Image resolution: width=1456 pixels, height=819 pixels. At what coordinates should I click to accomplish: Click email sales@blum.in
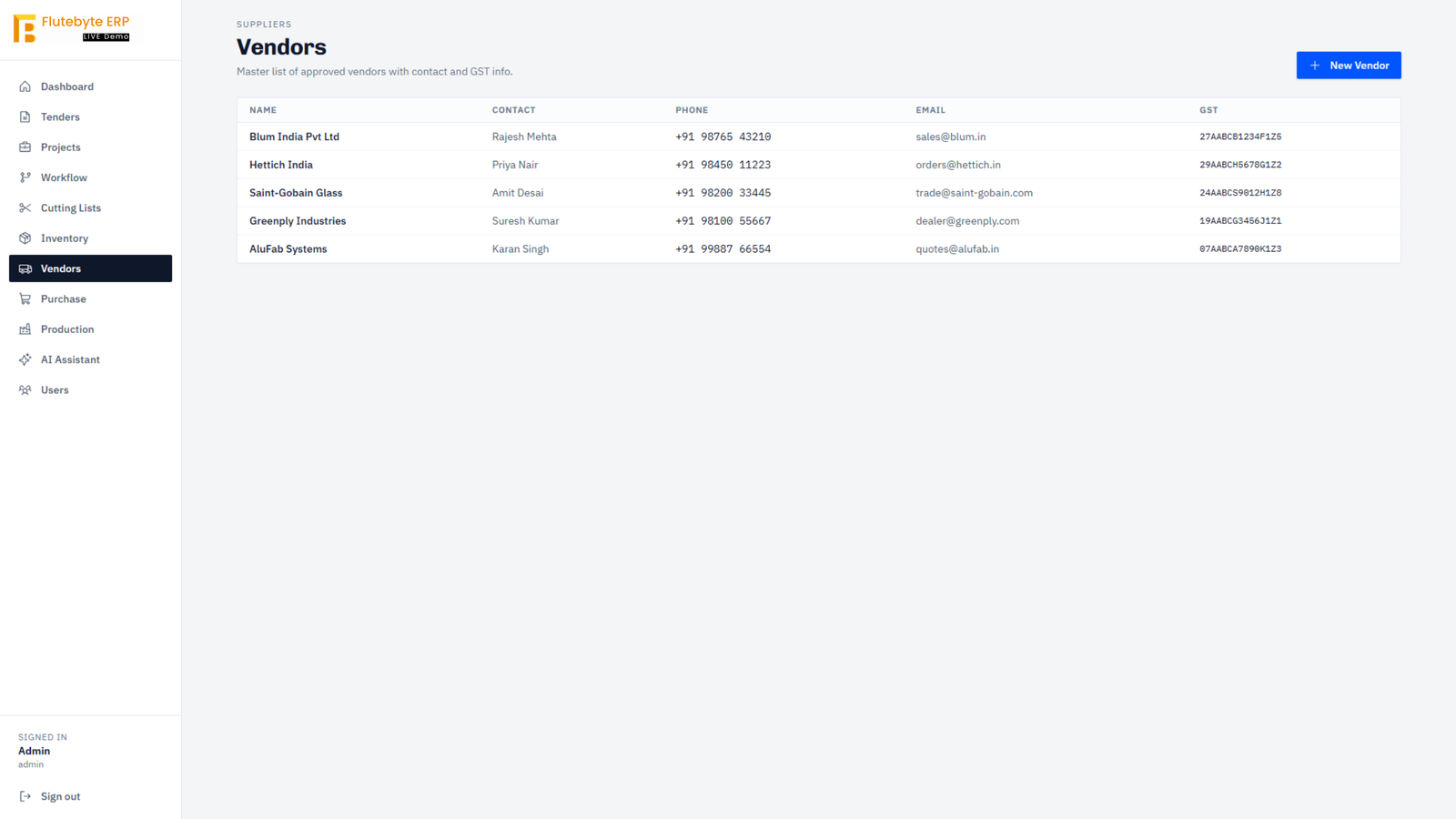951,136
